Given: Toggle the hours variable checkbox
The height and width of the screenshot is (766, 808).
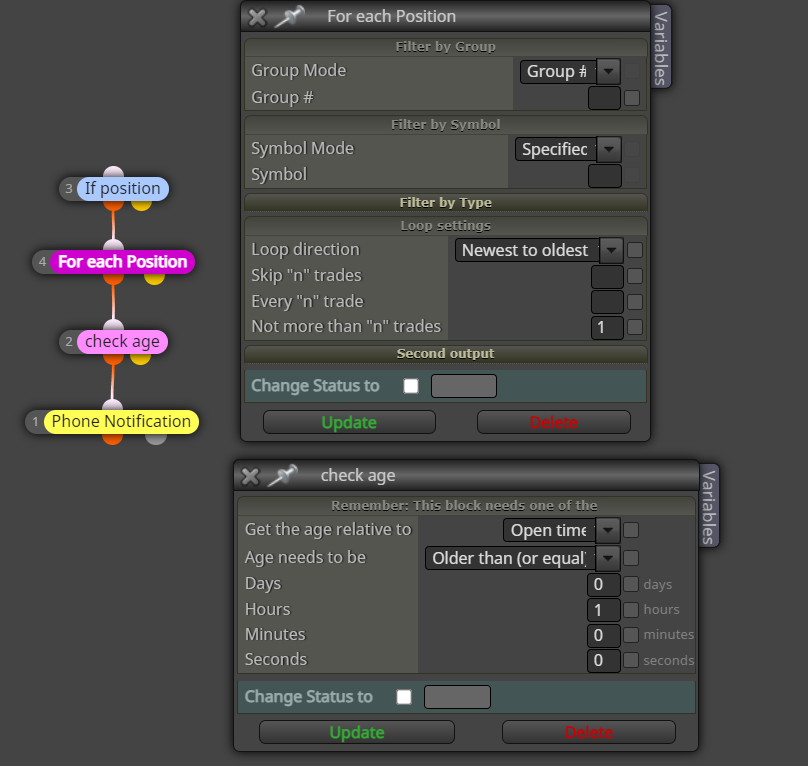Looking at the screenshot, I should (x=631, y=610).
